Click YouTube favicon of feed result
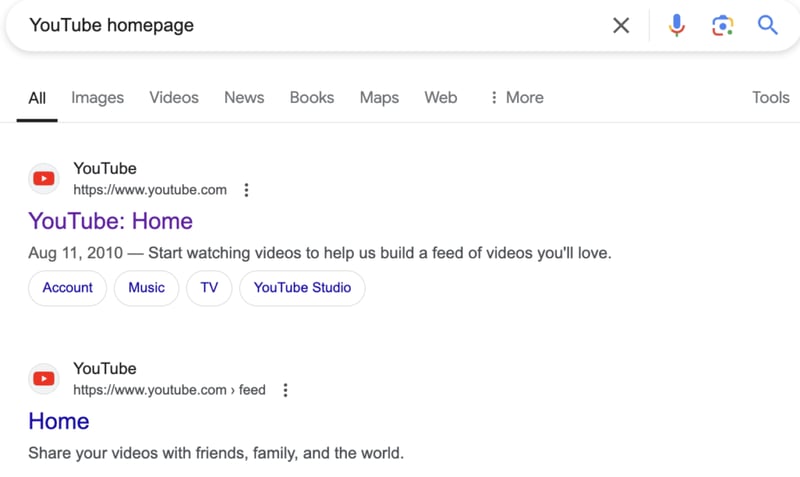Screen dimensions: 800x477 [x=44, y=379]
